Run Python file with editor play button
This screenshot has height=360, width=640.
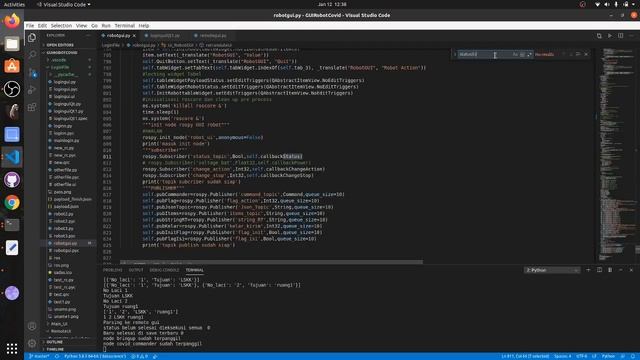610,36
